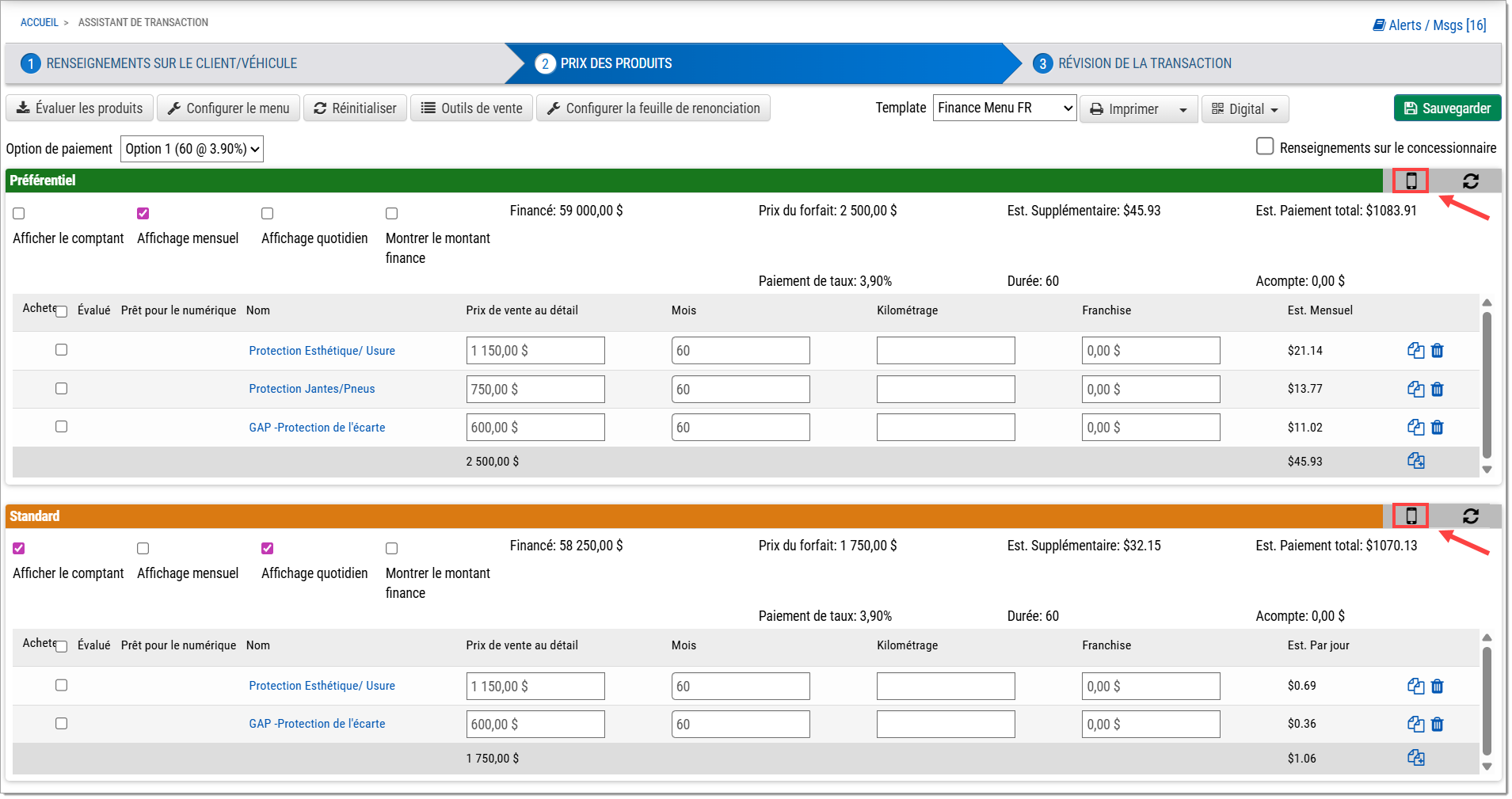Image resolution: width=1512 pixels, height=799 pixels.
Task: Click the Préférentiel table vertical scrollbar
Action: pos(1486,386)
